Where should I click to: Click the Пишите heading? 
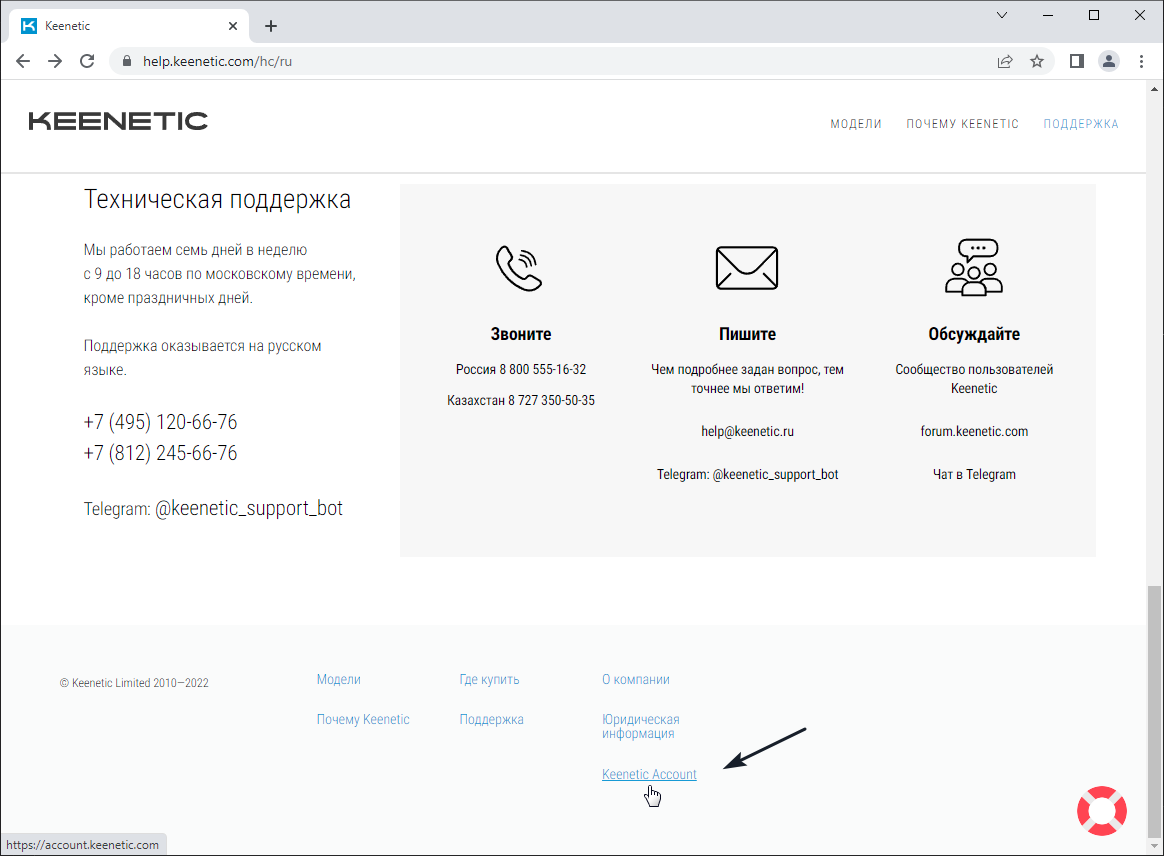click(748, 334)
